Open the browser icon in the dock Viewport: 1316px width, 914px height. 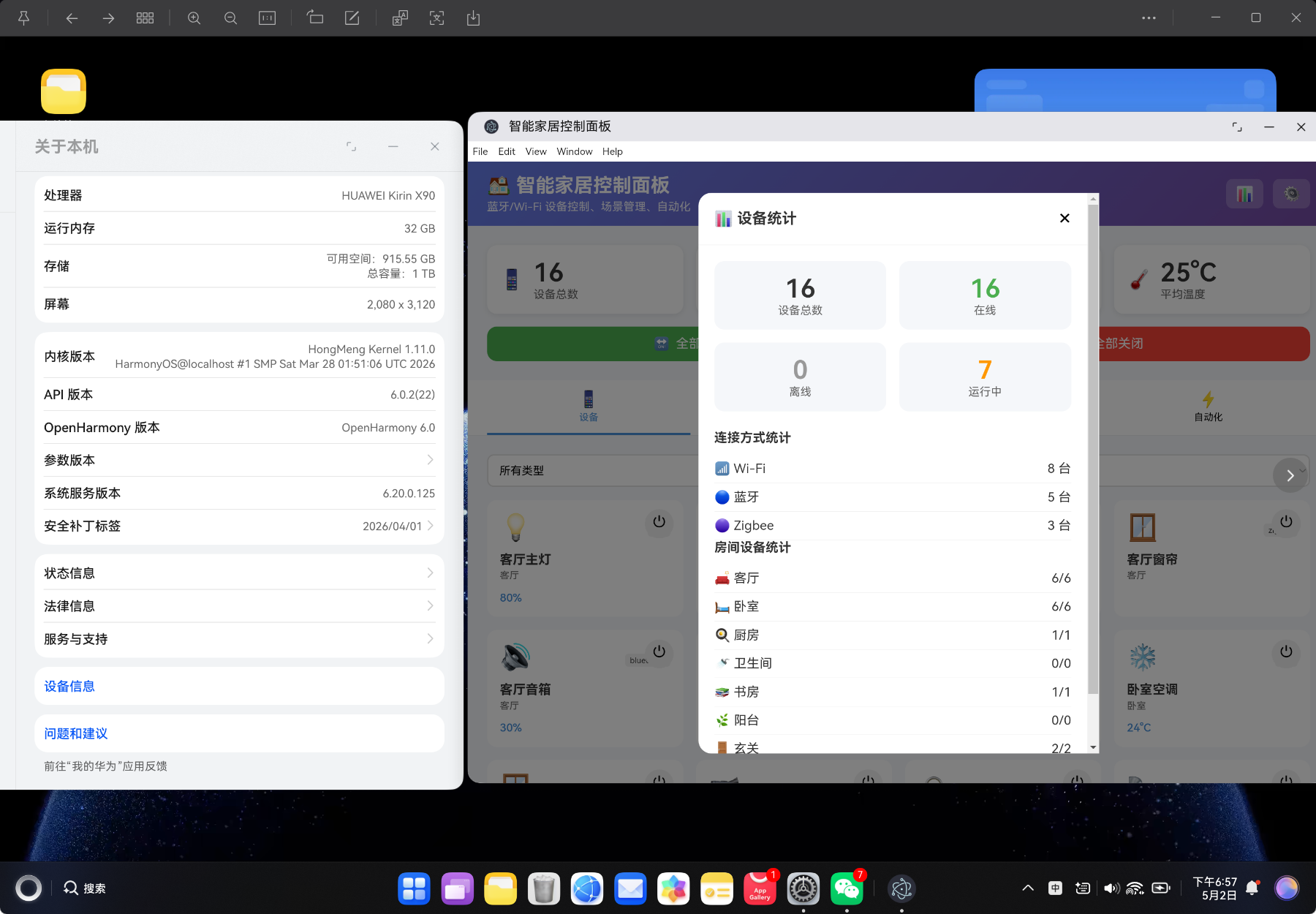tap(587, 888)
